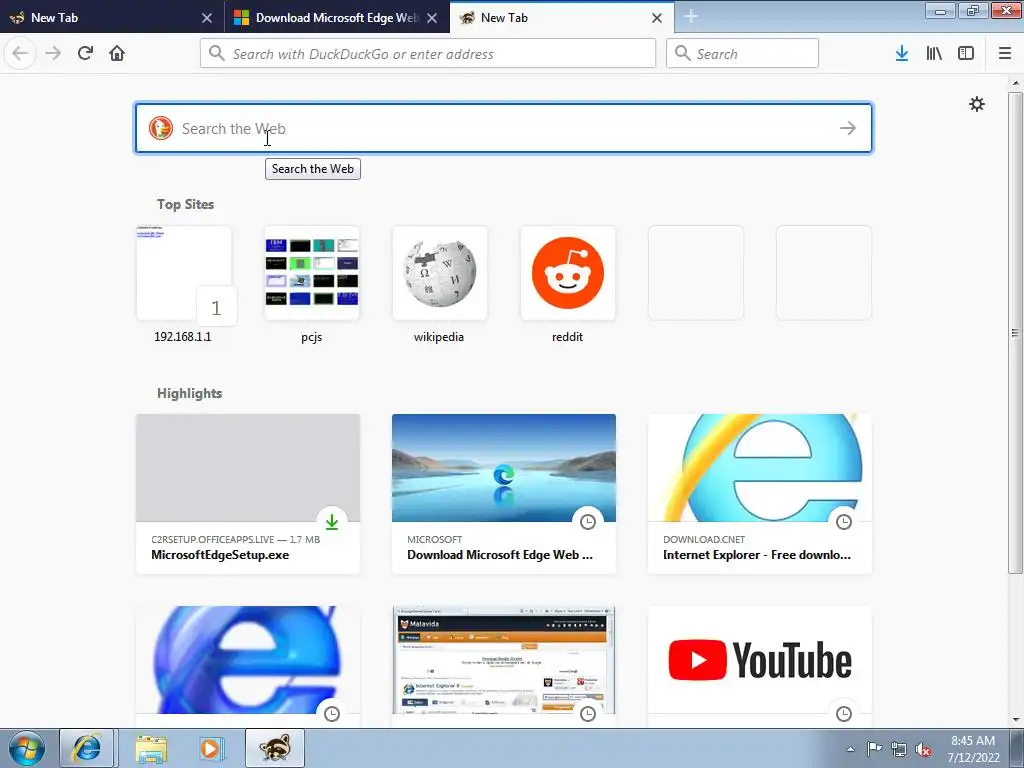Click the MICROSOFT source label
1024x768 pixels.
point(434,539)
